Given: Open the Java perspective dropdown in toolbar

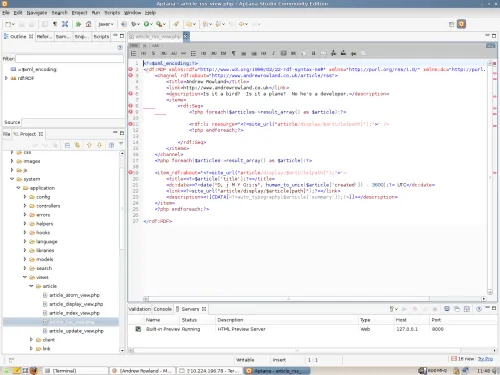Looking at the screenshot, I should coord(106,24).
